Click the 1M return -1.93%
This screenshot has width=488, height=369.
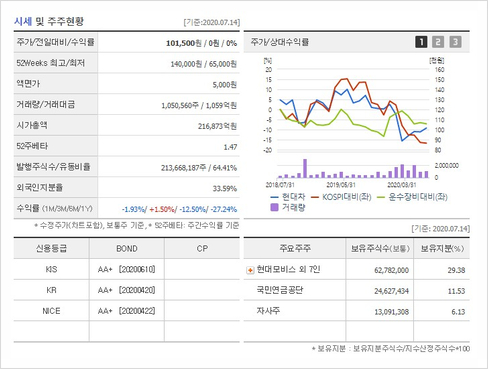134,209
